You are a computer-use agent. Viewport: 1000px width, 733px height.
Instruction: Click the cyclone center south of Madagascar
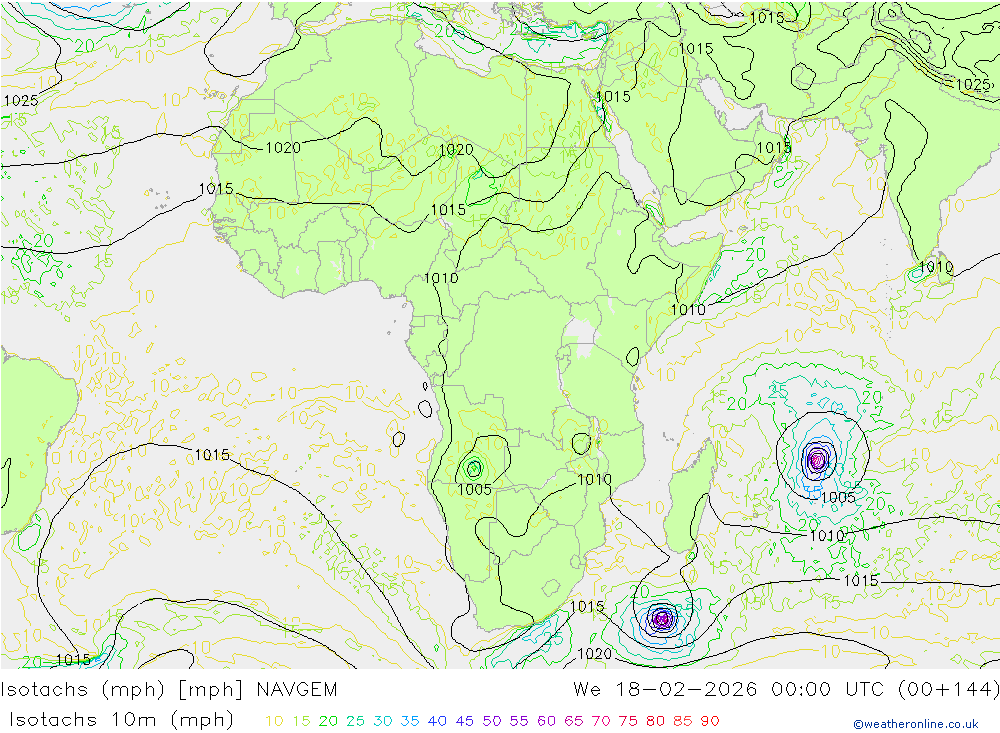[x=661, y=618]
